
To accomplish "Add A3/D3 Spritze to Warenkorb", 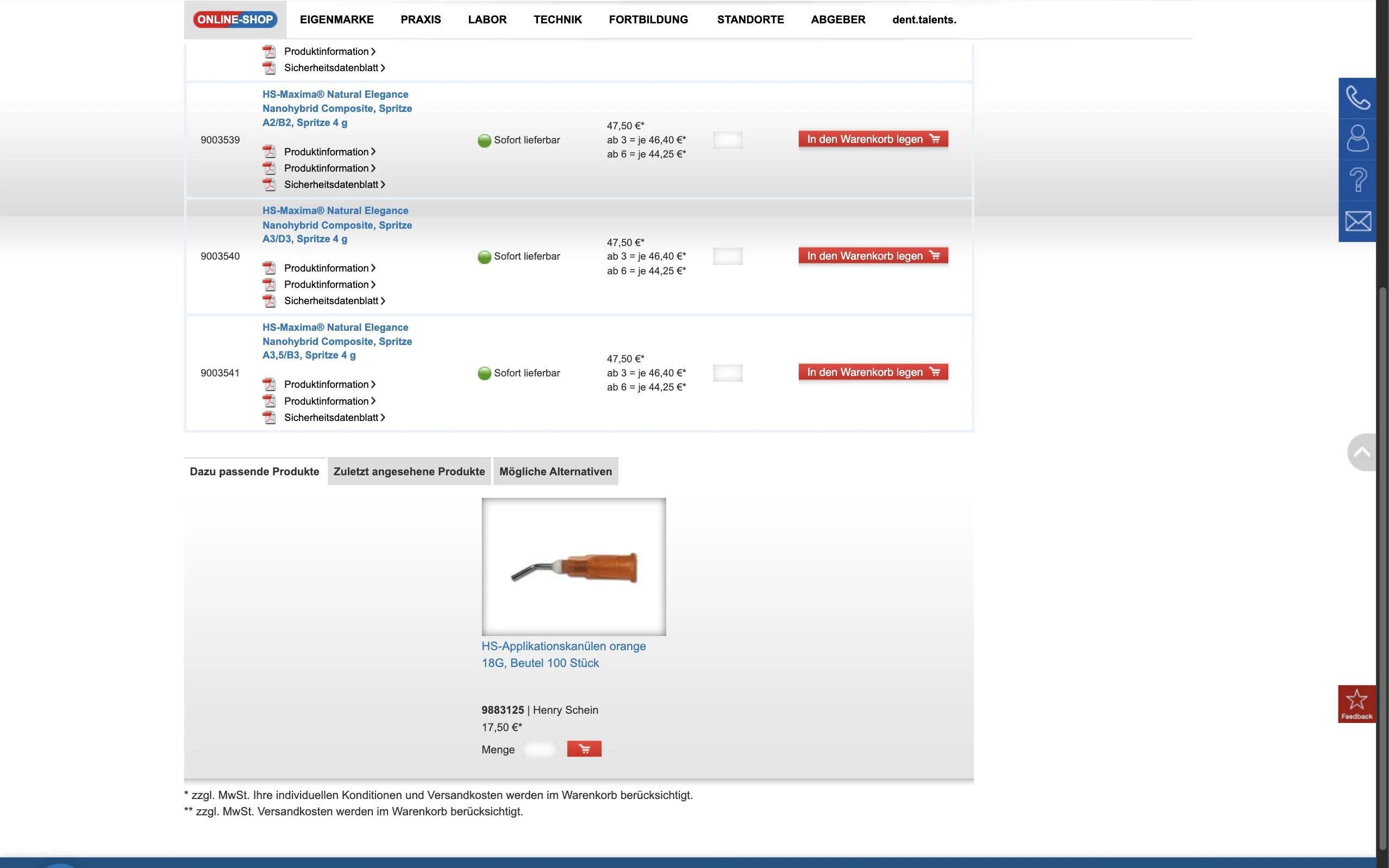I will (873, 255).
